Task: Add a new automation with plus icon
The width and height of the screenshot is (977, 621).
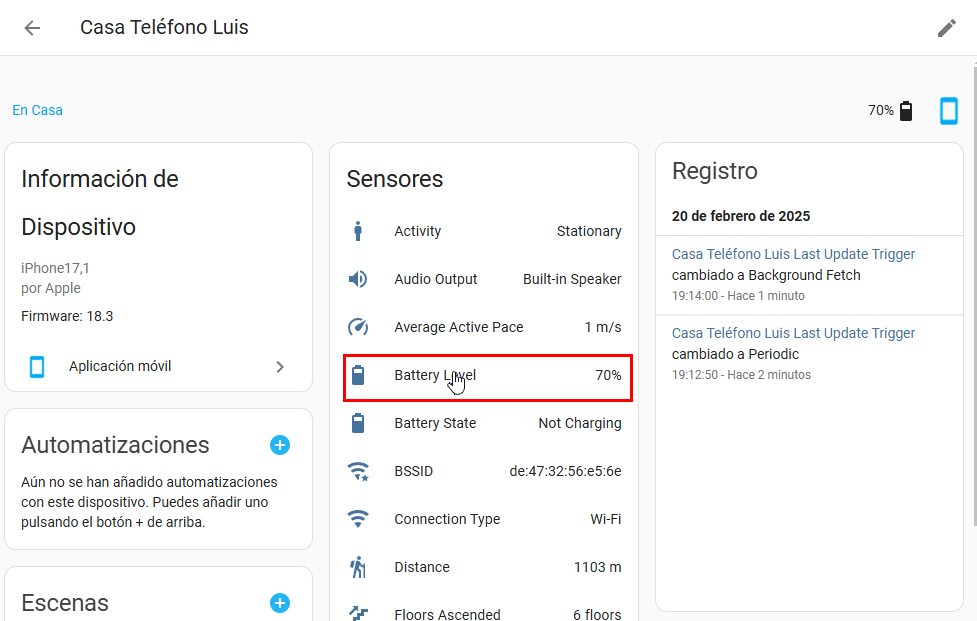Action: point(280,445)
